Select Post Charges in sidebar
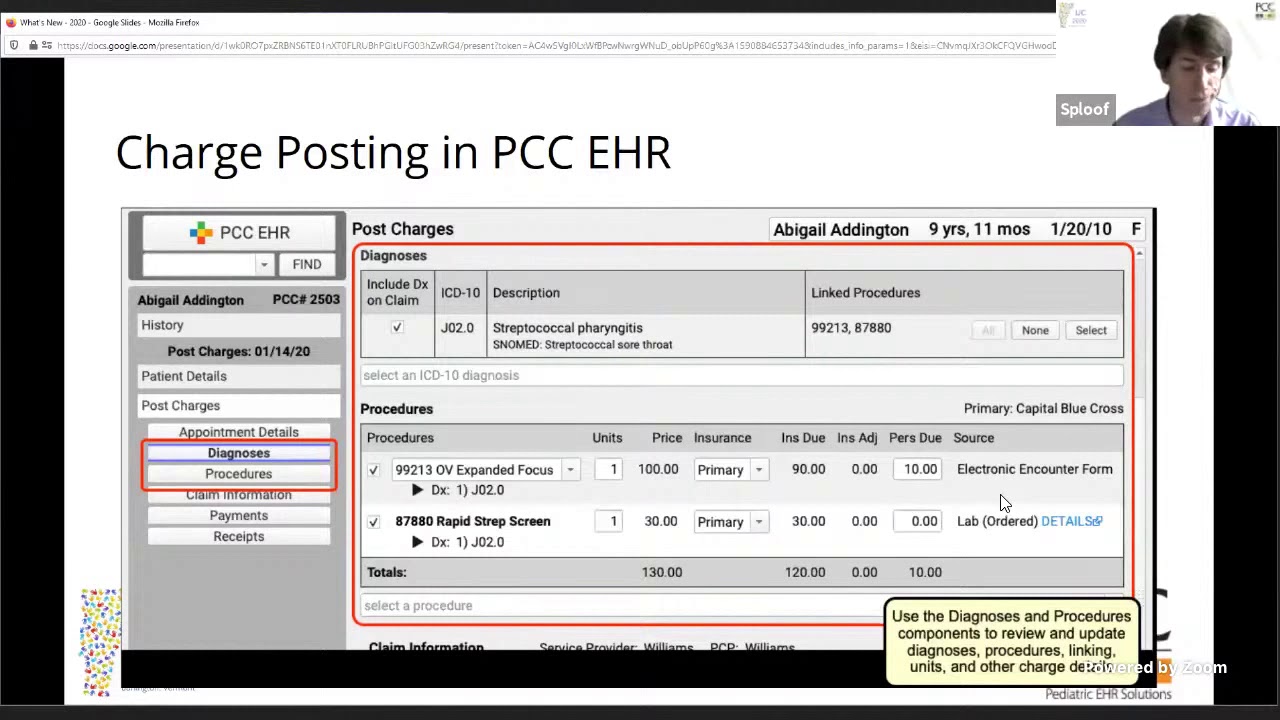Viewport: 1280px width, 720px height. (x=239, y=405)
